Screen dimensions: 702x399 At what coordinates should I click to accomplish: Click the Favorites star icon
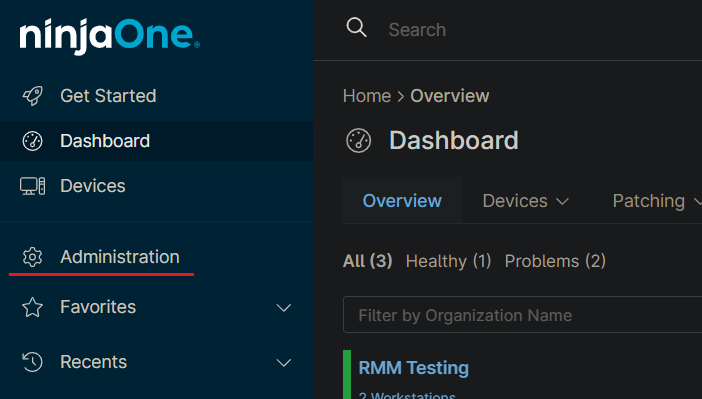click(32, 307)
